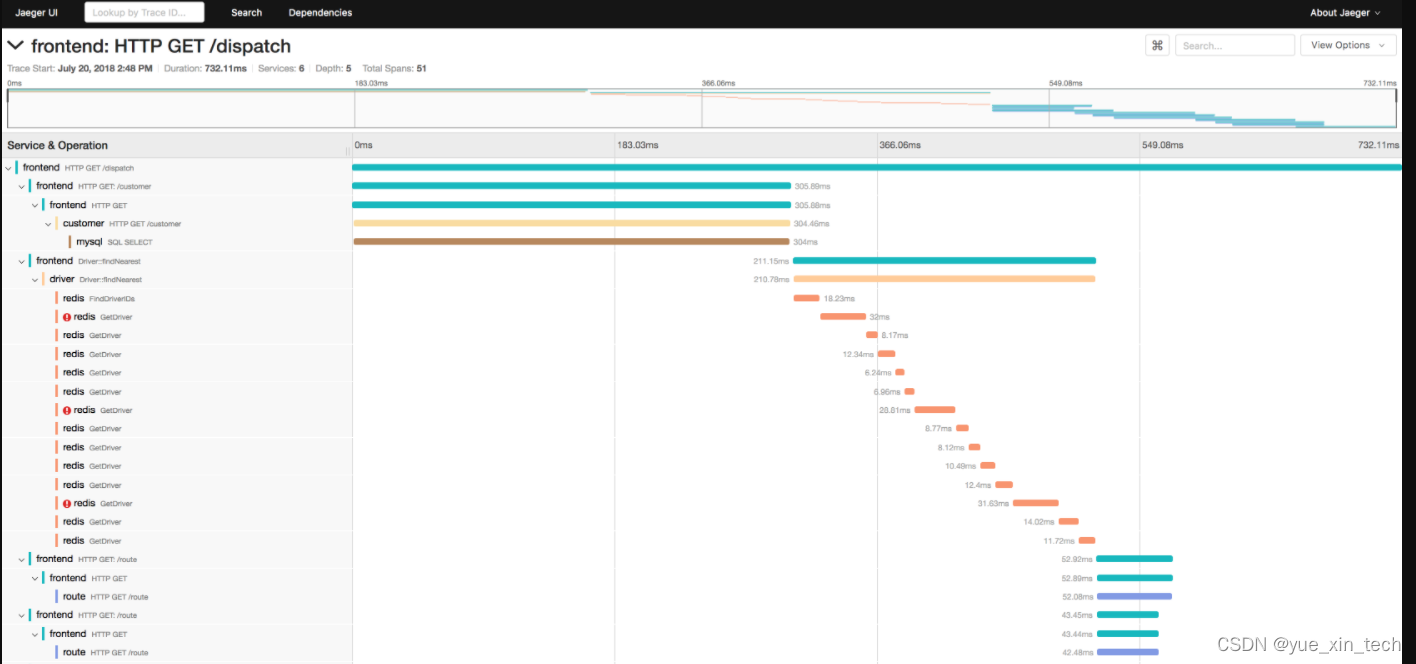
Task: Click the 183.03ms timeline header tick
Action: point(638,145)
